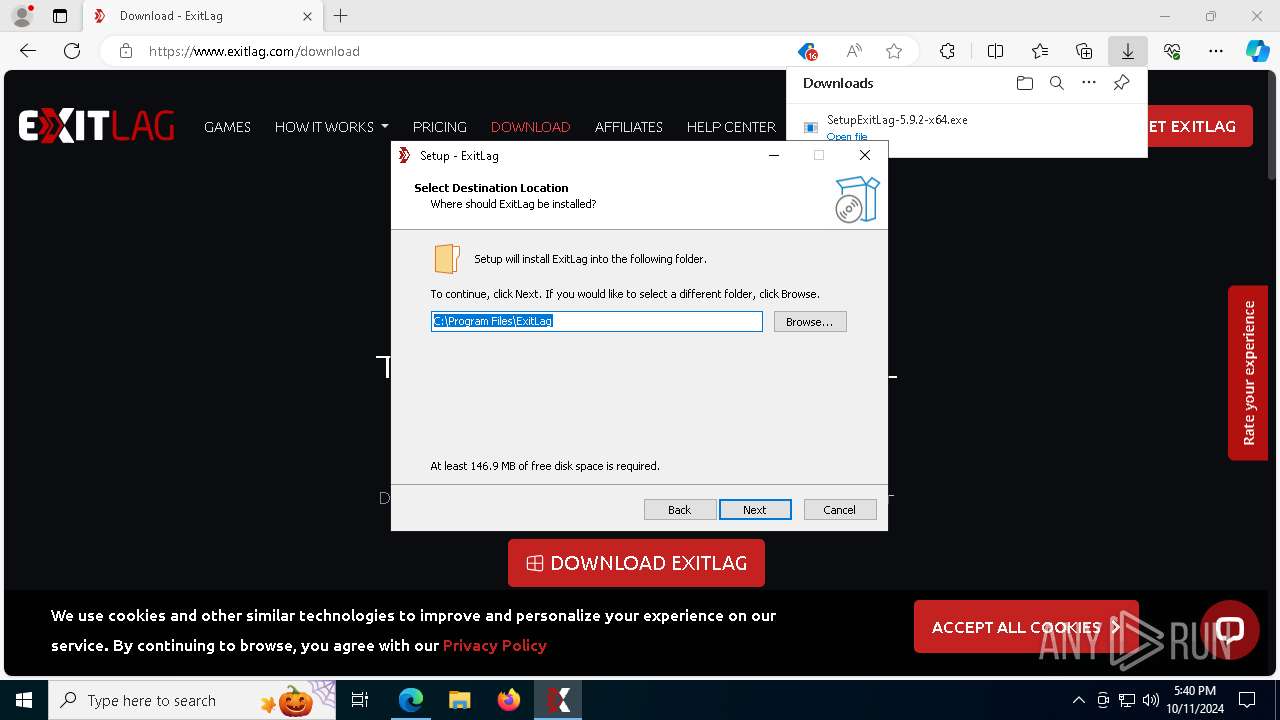The width and height of the screenshot is (1280, 720).
Task: Accept all cookies
Action: pyautogui.click(x=1025, y=627)
